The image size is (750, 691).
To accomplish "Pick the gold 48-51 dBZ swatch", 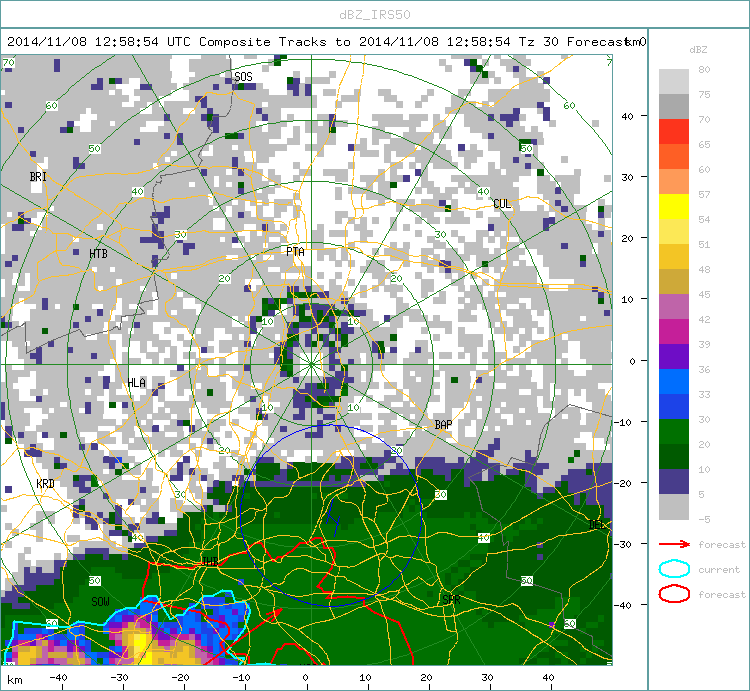I will point(673,256).
